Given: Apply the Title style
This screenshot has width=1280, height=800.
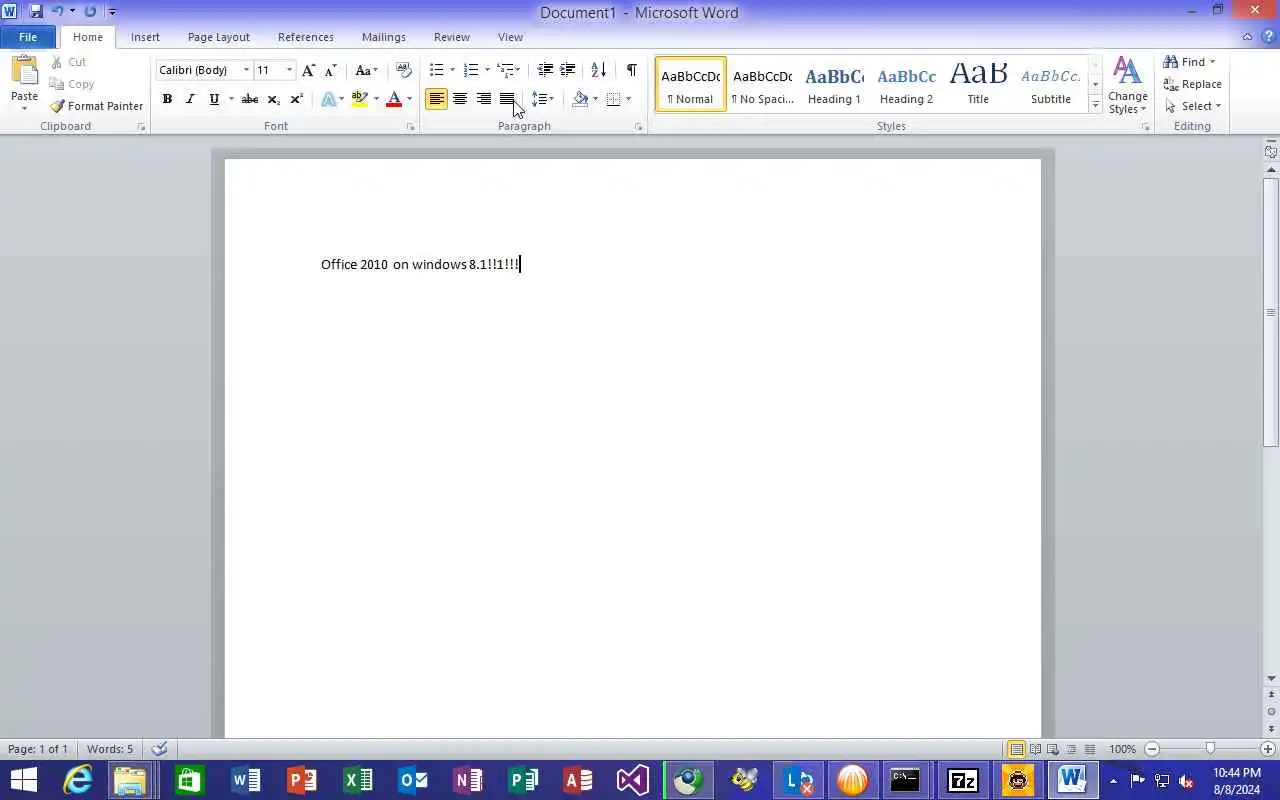Looking at the screenshot, I should [978, 84].
